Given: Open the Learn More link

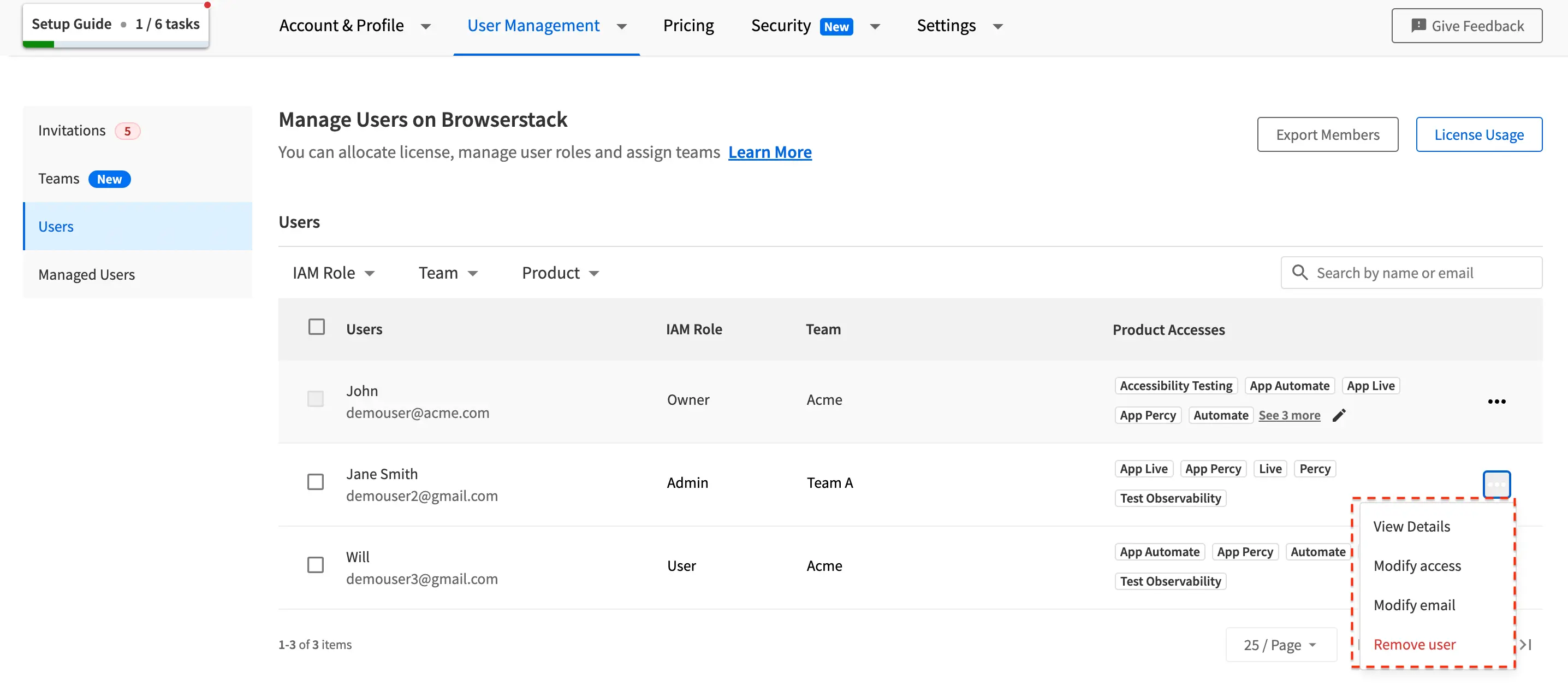Looking at the screenshot, I should 769,152.
